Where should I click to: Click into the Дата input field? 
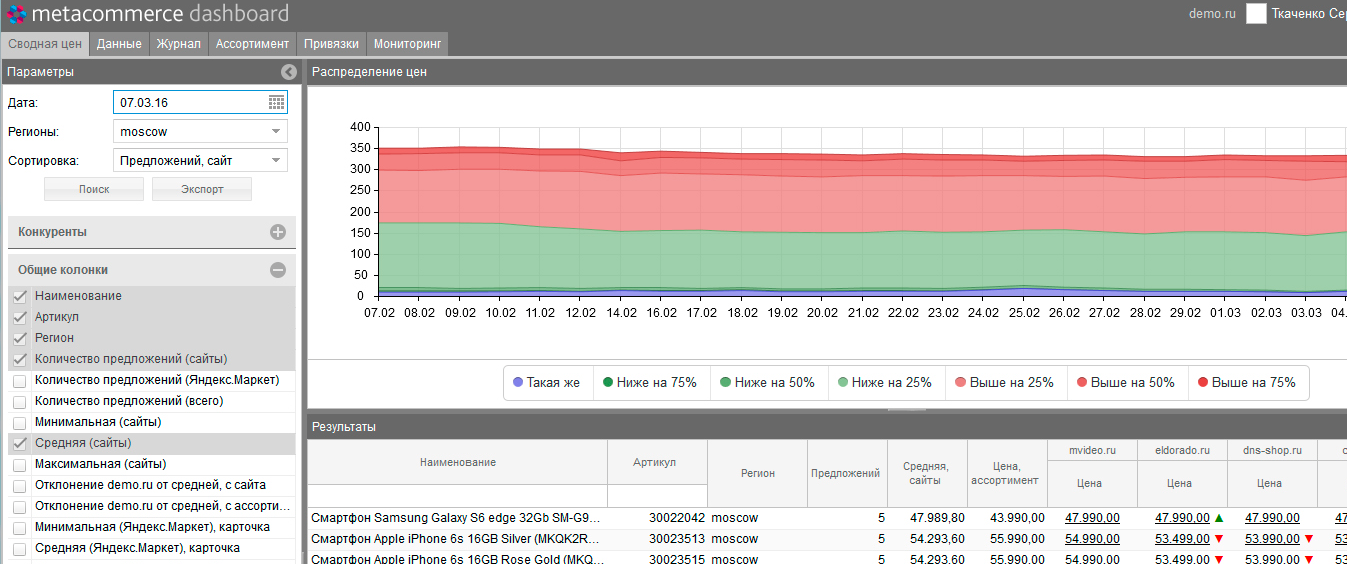tap(190, 102)
